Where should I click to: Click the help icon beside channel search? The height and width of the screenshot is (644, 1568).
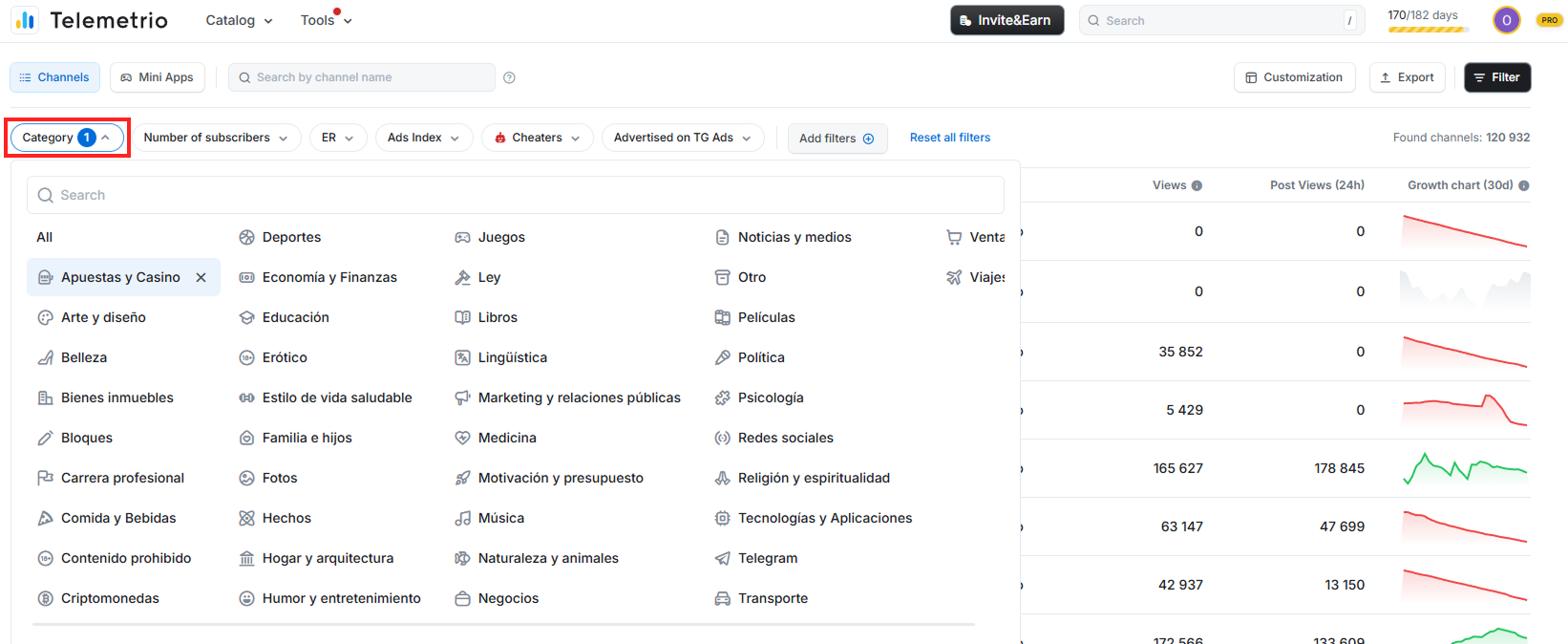pyautogui.click(x=509, y=78)
